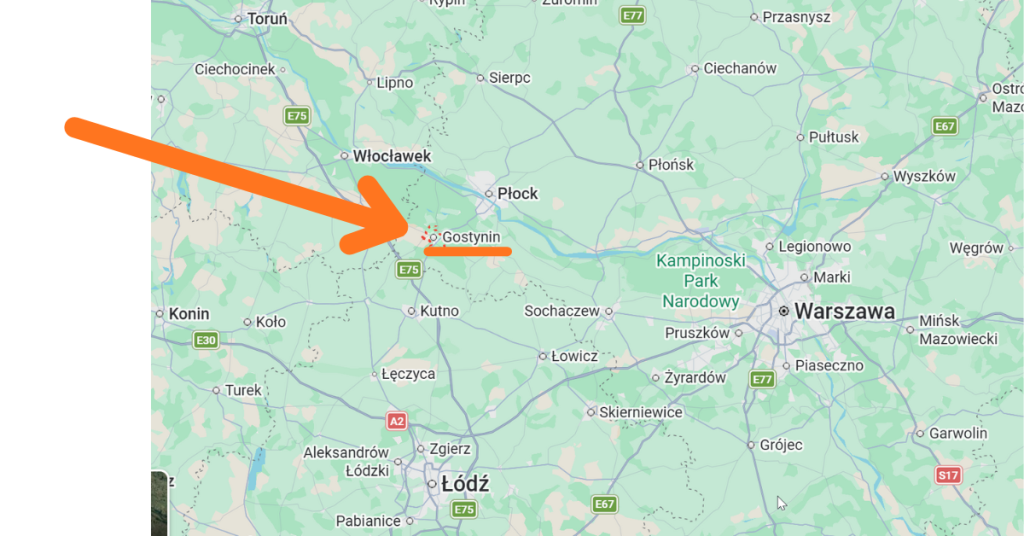Click the Warszawa capital city marker

(784, 311)
